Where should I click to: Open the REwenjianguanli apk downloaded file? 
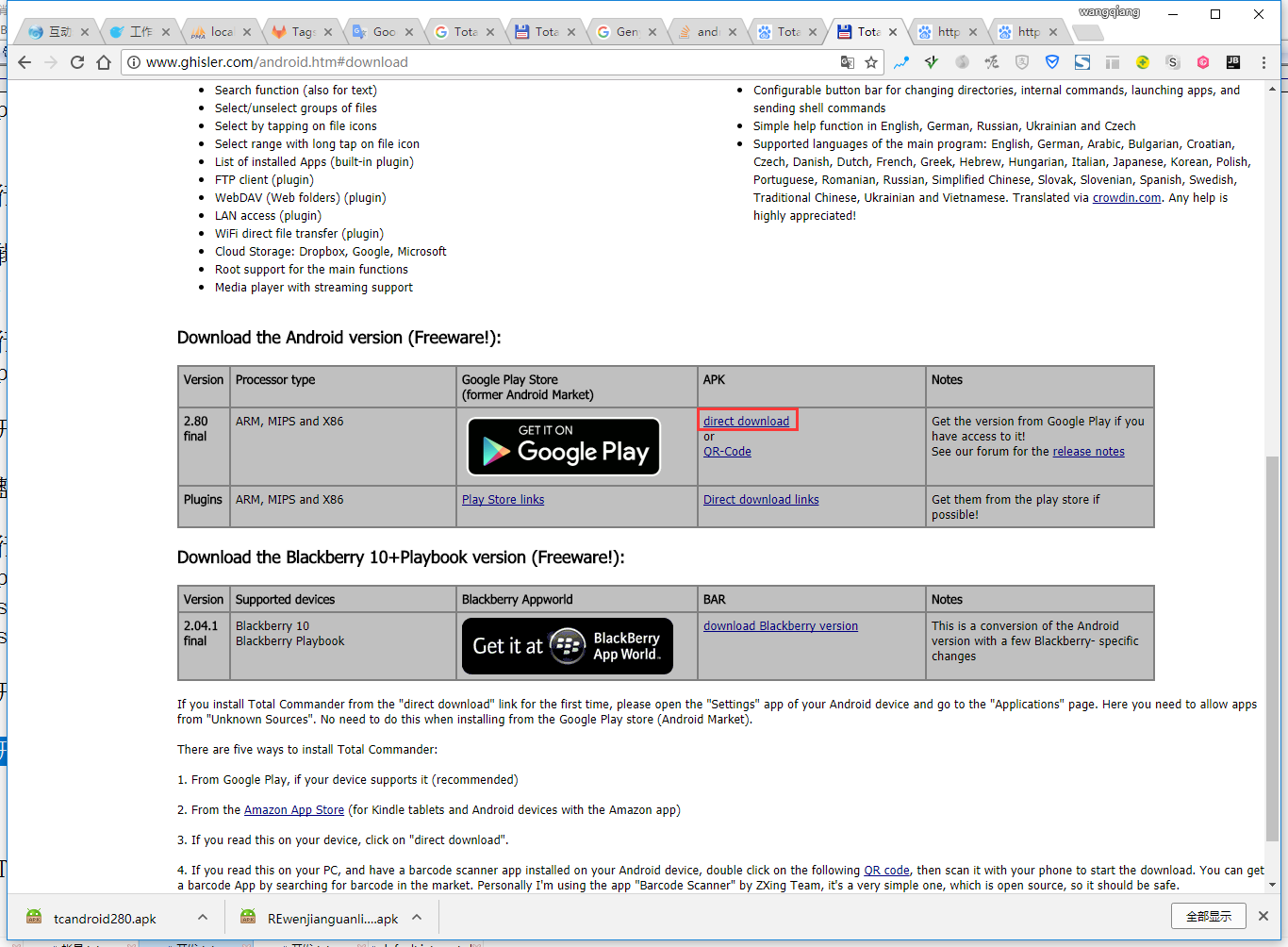(320, 918)
